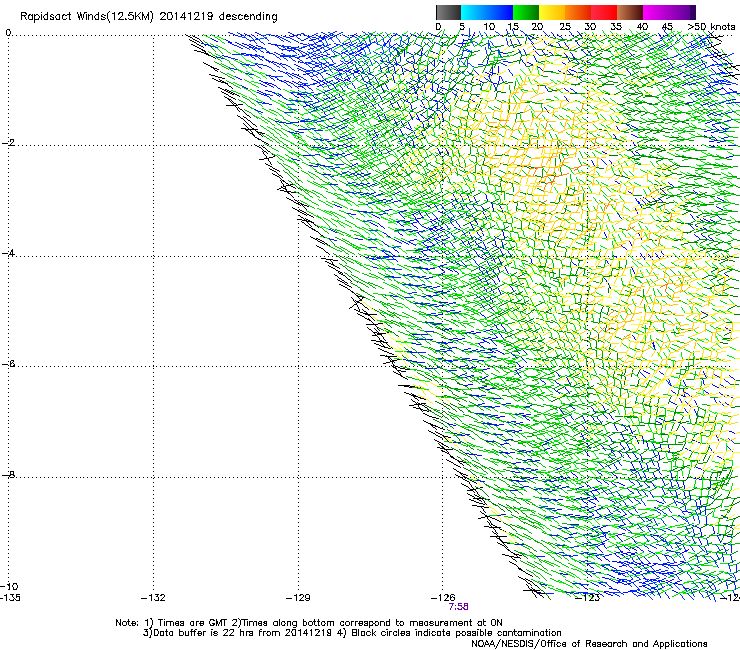Screen dimensions: 740x650
Task: Click the latitude label '-2'
Action: click(x=8, y=143)
